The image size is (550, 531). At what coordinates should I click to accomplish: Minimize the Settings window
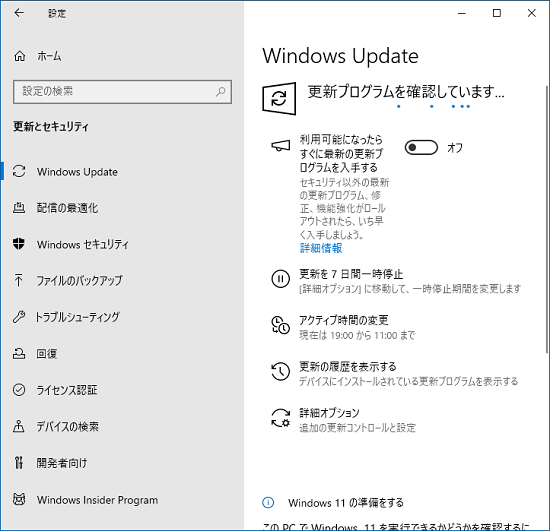pyautogui.click(x=462, y=13)
